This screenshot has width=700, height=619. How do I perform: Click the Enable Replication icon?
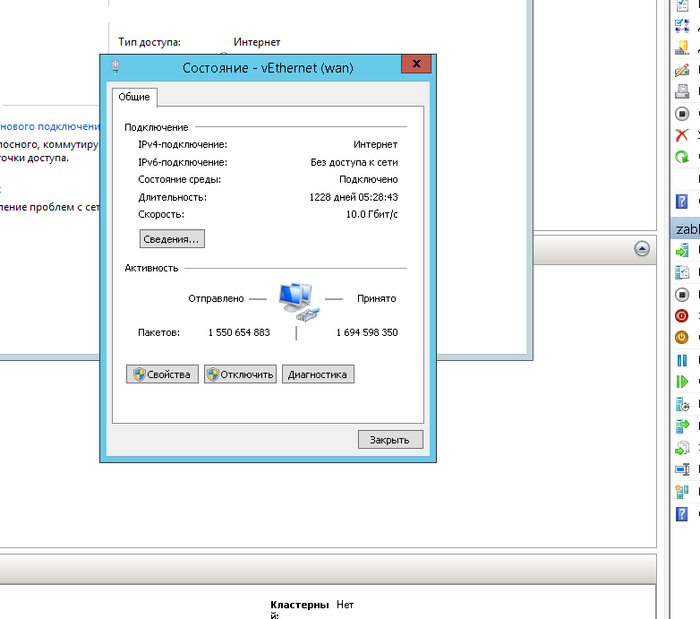pos(682,491)
